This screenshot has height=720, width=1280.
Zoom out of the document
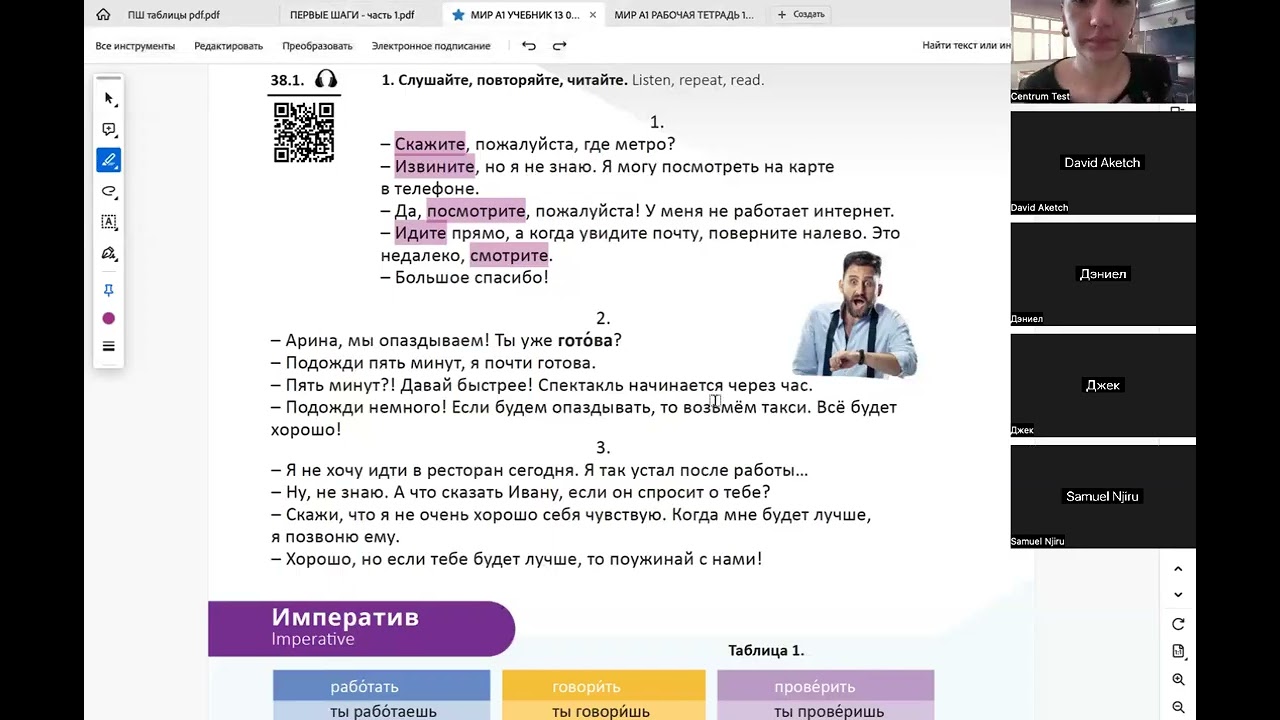tap(1178, 706)
